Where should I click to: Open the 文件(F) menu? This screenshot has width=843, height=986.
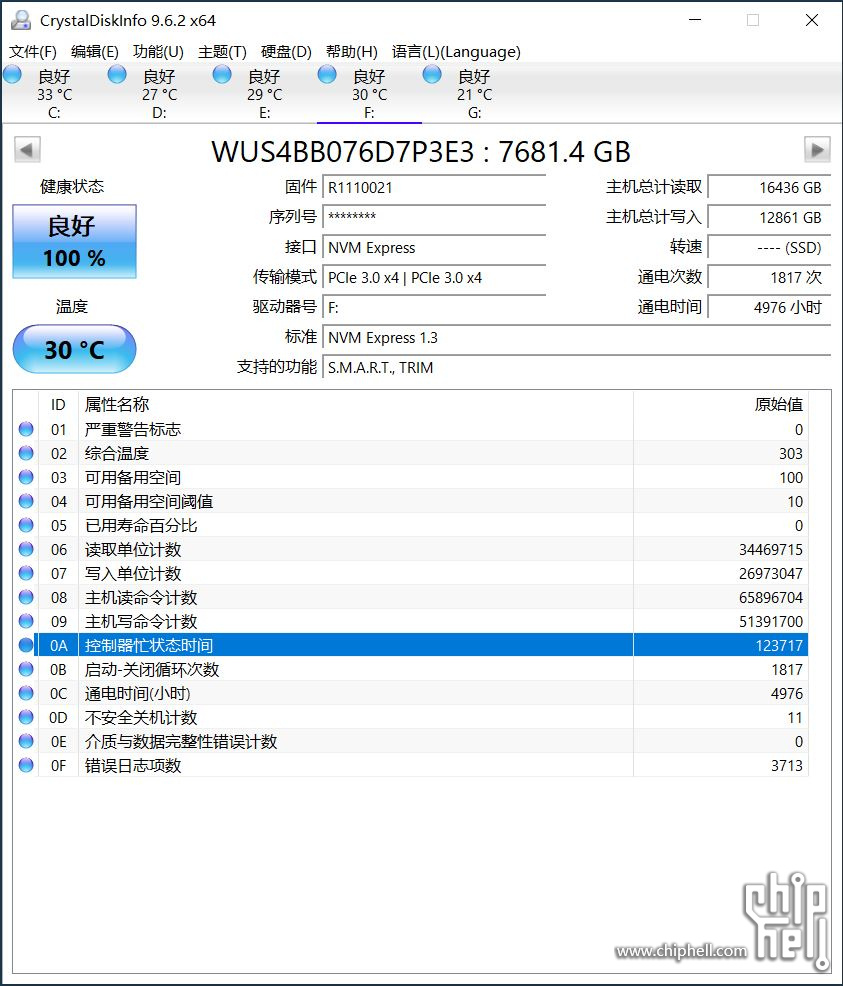33,52
